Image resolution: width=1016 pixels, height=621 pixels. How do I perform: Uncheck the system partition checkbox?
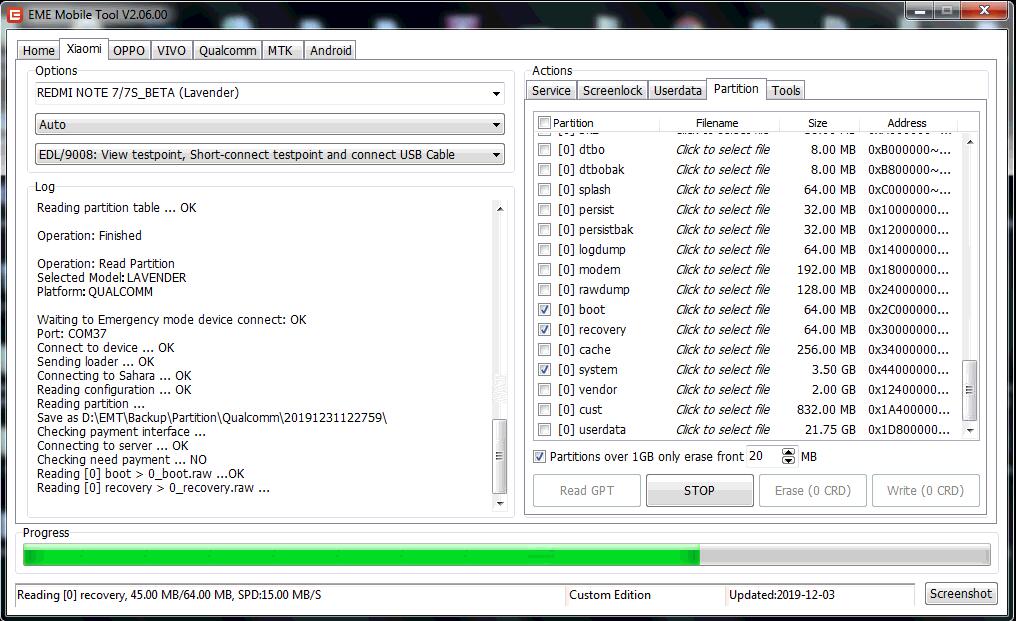tap(545, 370)
